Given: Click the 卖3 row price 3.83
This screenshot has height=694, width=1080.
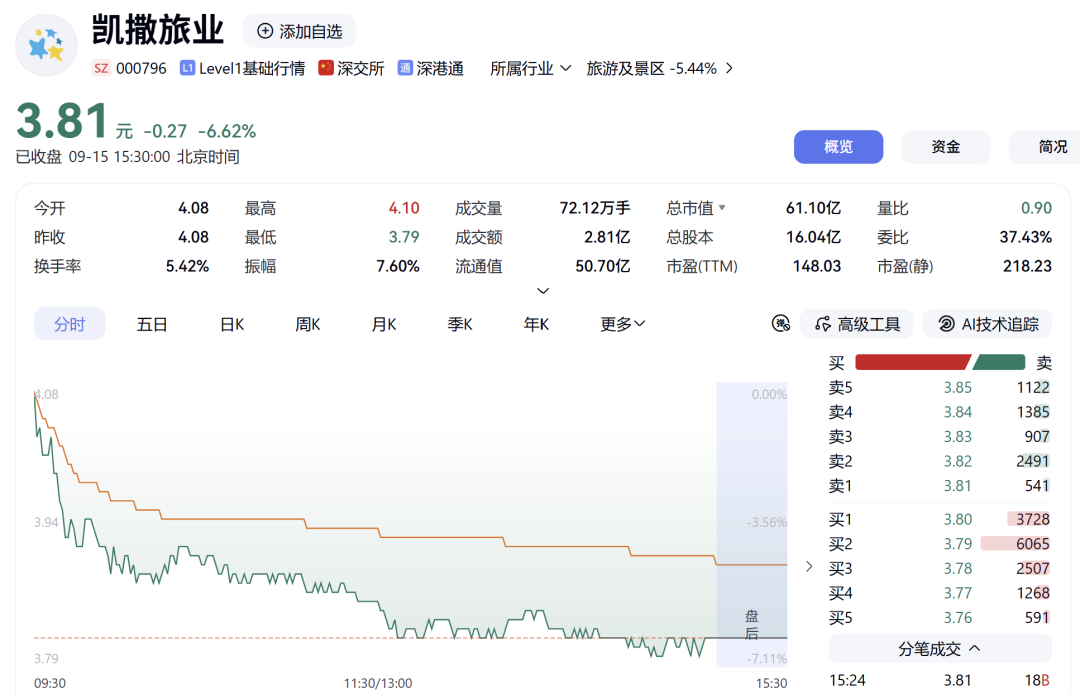Looking at the screenshot, I should click(x=957, y=437).
